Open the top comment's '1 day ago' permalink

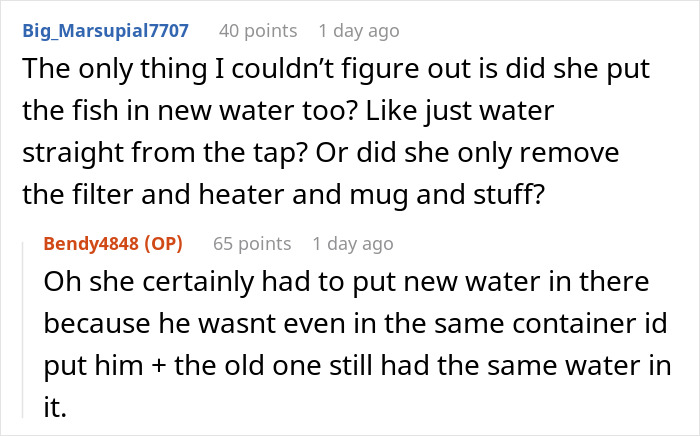point(359,31)
